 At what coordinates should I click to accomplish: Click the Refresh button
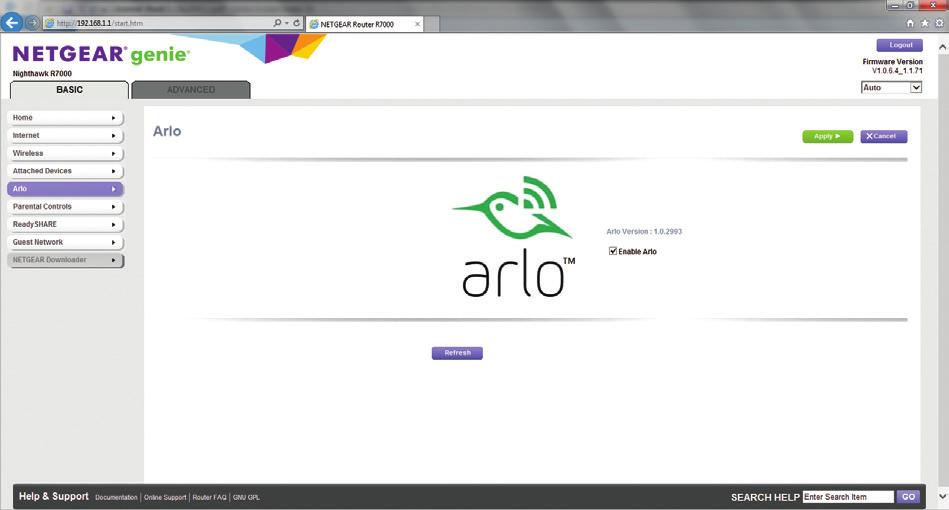click(457, 353)
